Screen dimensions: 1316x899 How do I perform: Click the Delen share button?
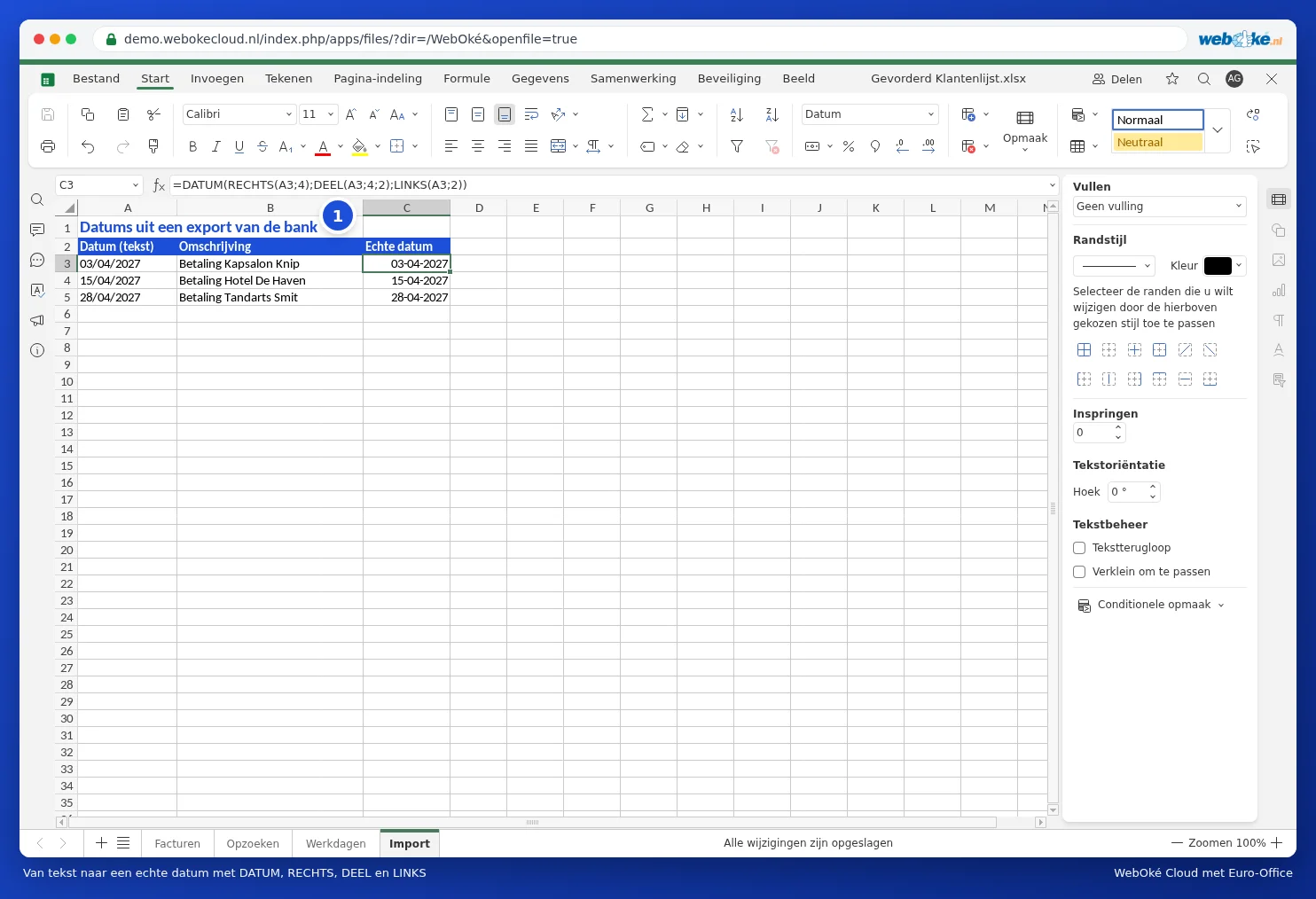click(1117, 79)
